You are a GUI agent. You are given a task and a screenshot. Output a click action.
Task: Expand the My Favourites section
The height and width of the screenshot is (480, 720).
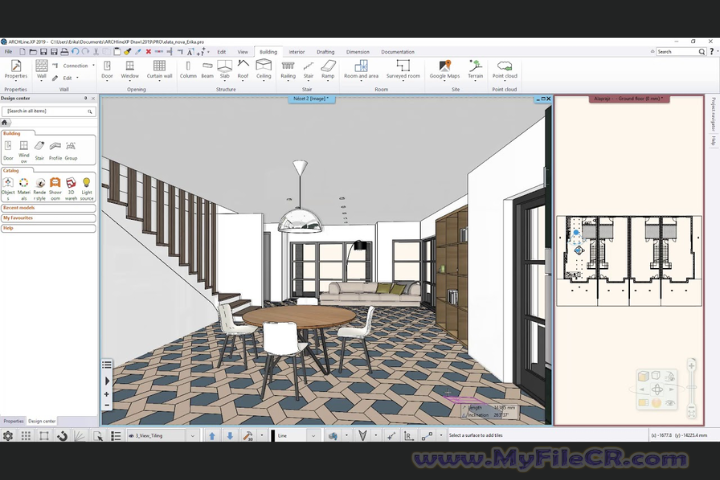(48, 218)
